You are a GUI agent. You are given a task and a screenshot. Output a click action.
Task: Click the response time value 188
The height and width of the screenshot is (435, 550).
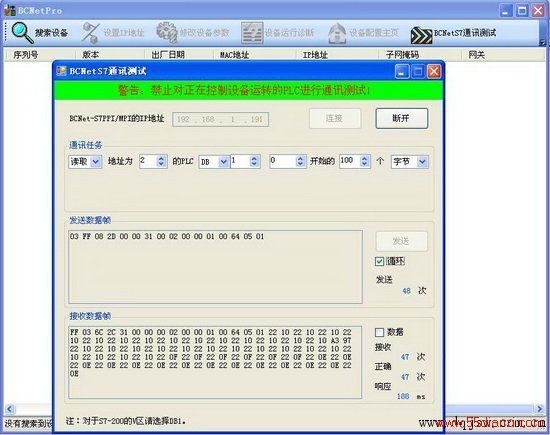pyautogui.click(x=403, y=396)
